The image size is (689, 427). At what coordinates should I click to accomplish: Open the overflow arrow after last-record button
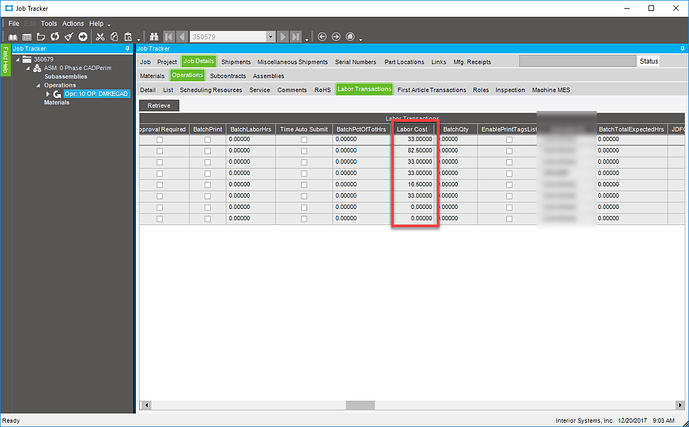[307, 40]
